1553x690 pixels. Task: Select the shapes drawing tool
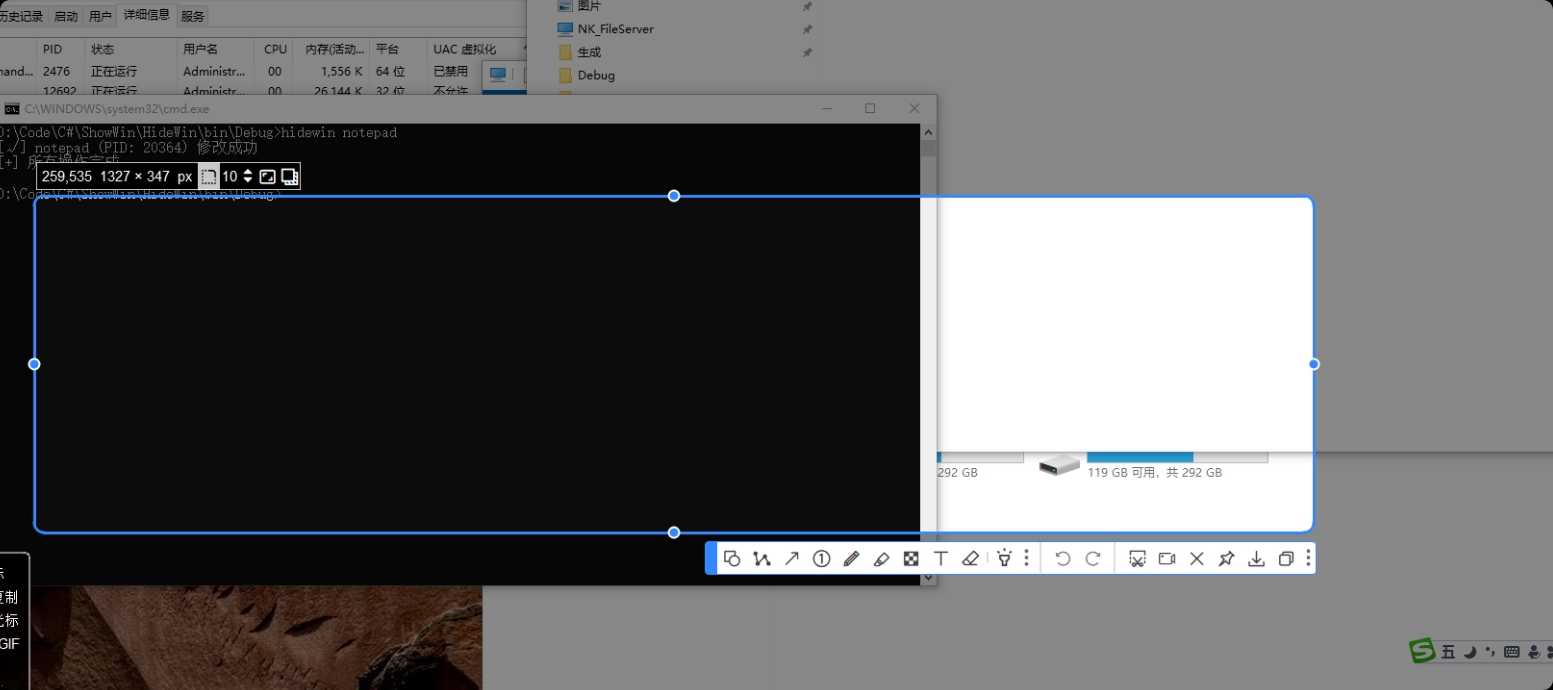732,559
